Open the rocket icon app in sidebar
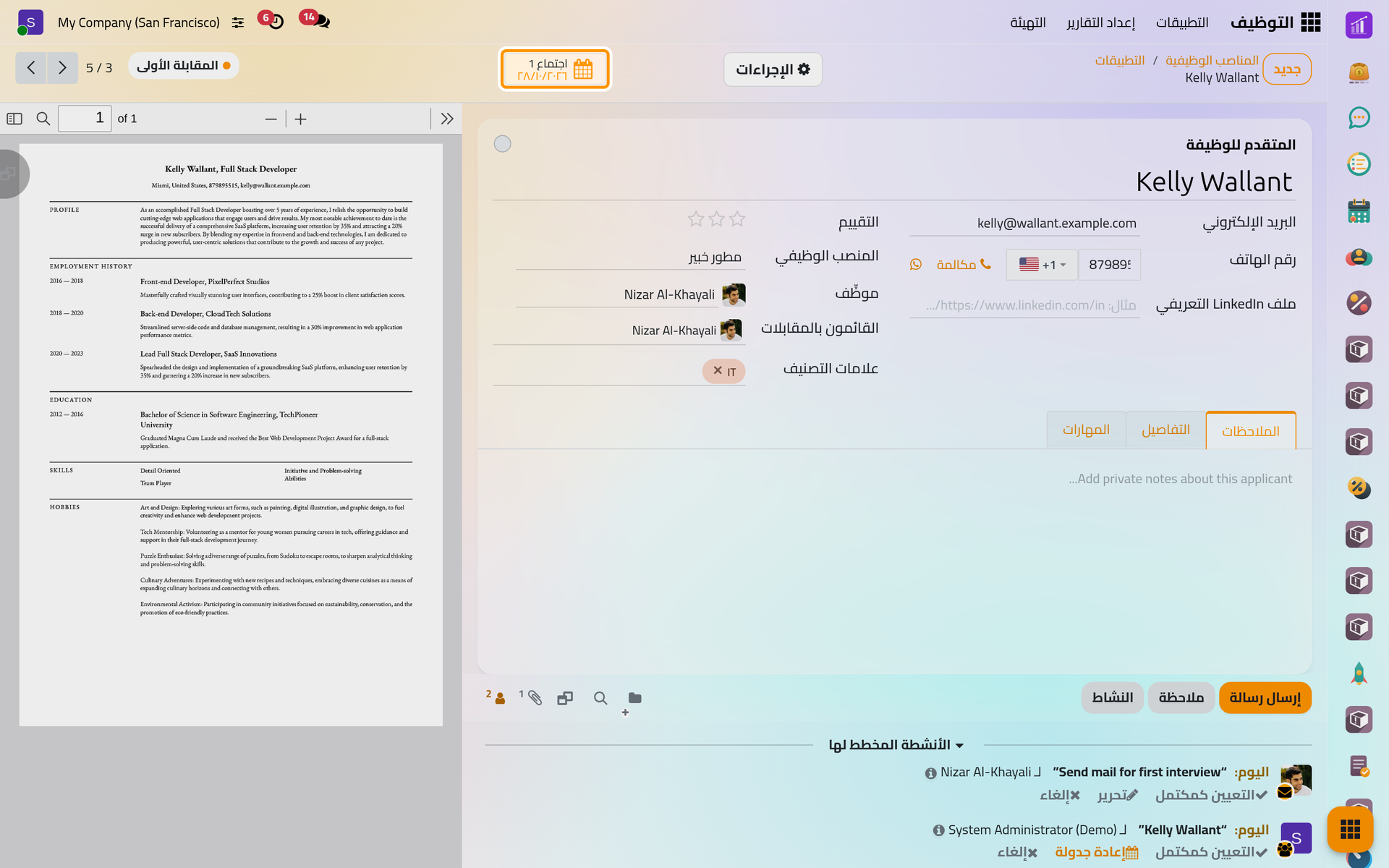 pyautogui.click(x=1359, y=673)
